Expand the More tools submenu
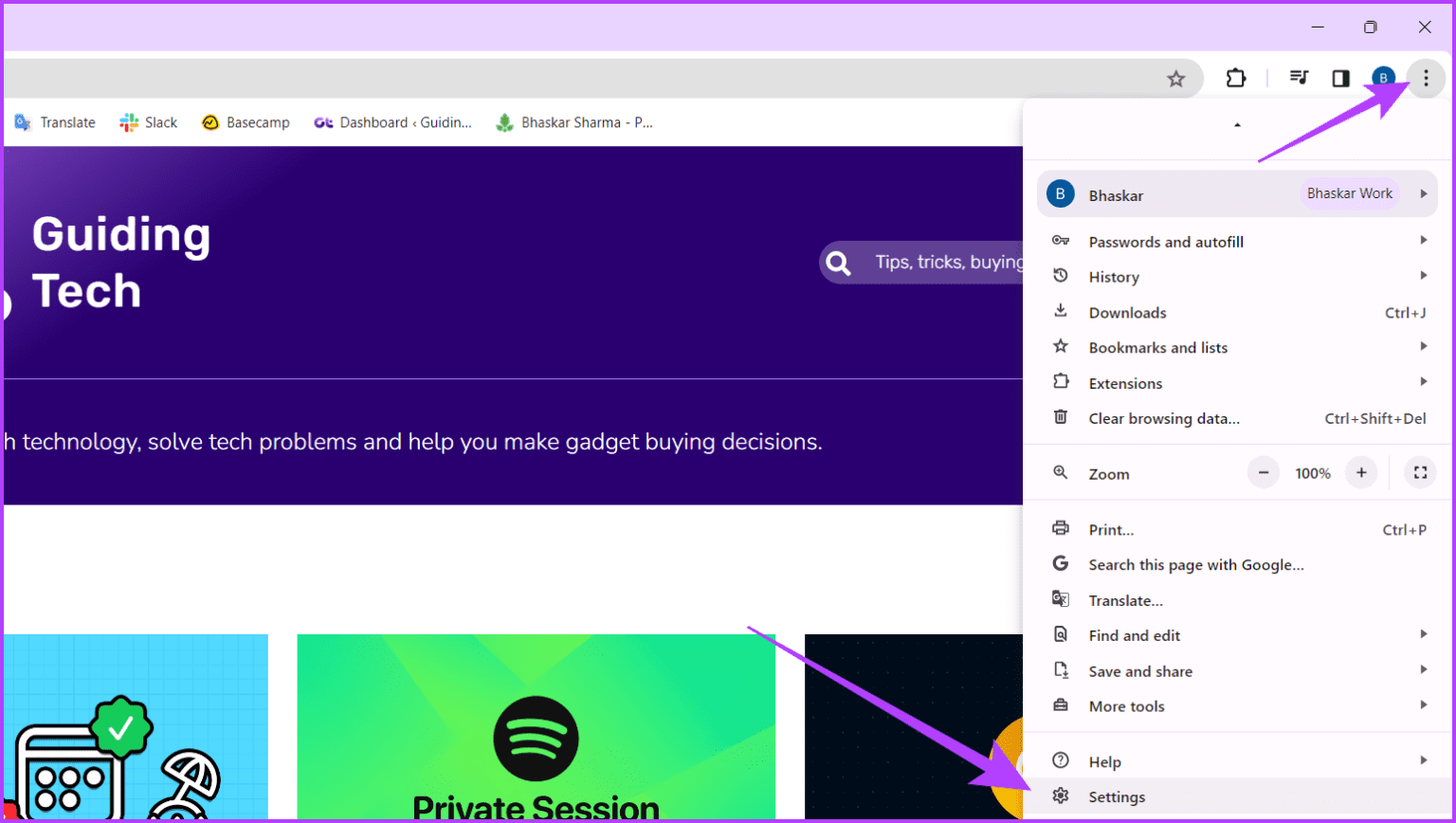Viewport: 1456px width, 823px height. click(1127, 705)
